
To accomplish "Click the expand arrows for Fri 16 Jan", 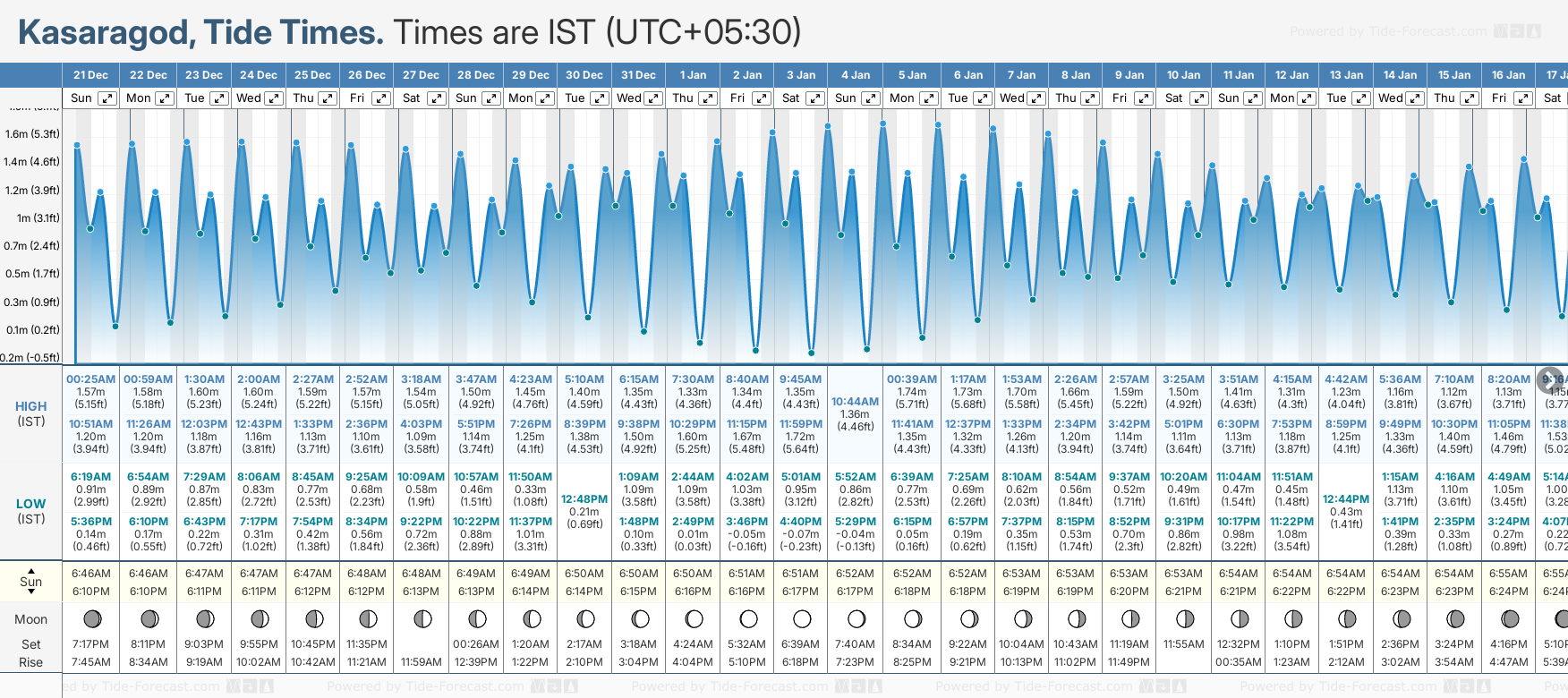I will (1522, 98).
